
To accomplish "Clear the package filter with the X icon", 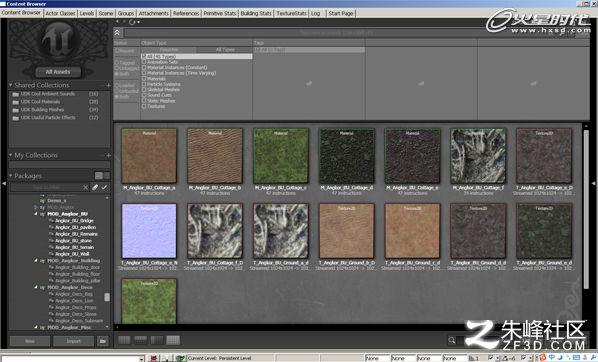I will (x=85, y=187).
